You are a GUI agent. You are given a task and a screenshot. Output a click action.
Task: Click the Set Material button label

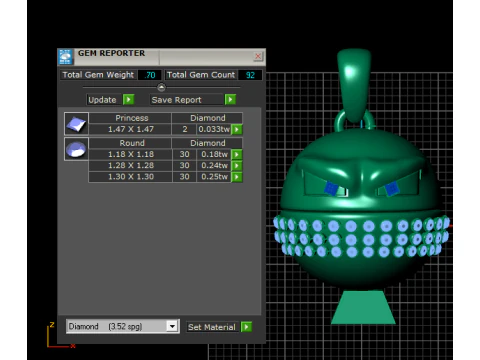pos(212,327)
